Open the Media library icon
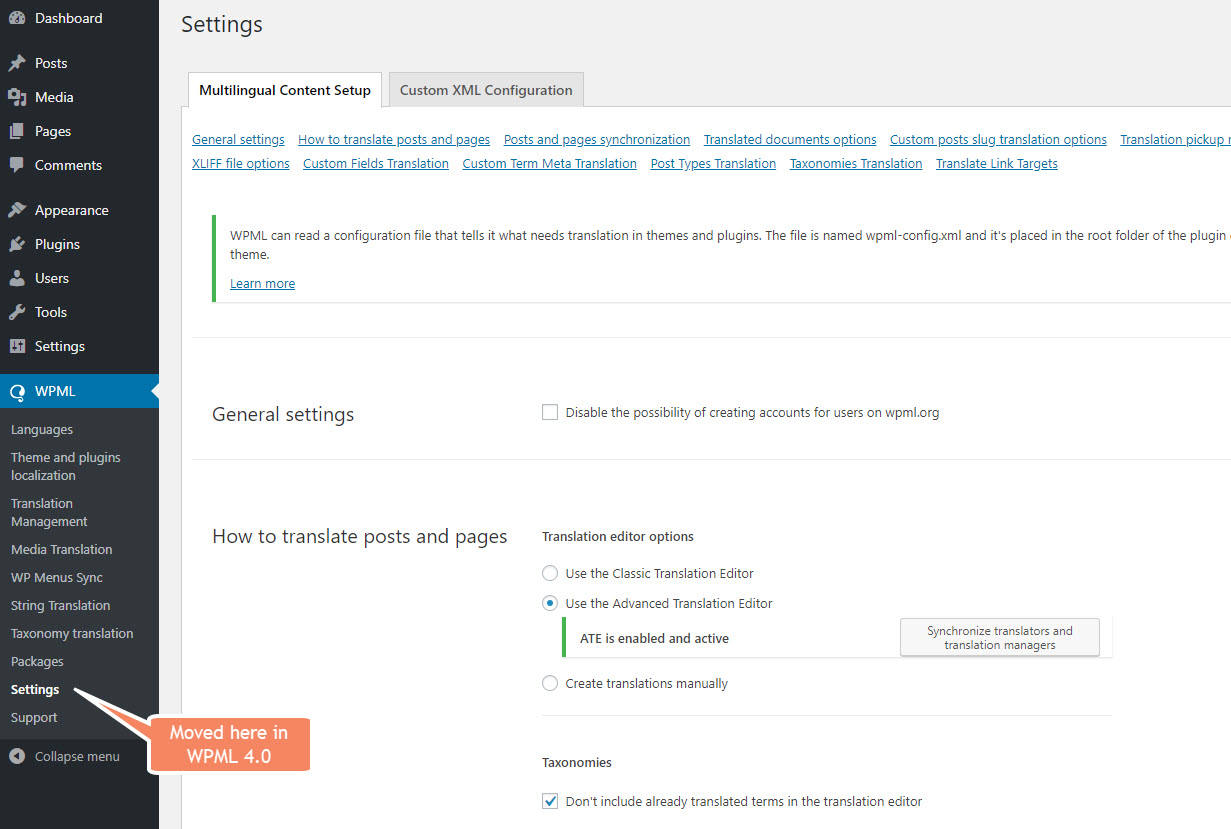The height and width of the screenshot is (829, 1231). (x=17, y=97)
